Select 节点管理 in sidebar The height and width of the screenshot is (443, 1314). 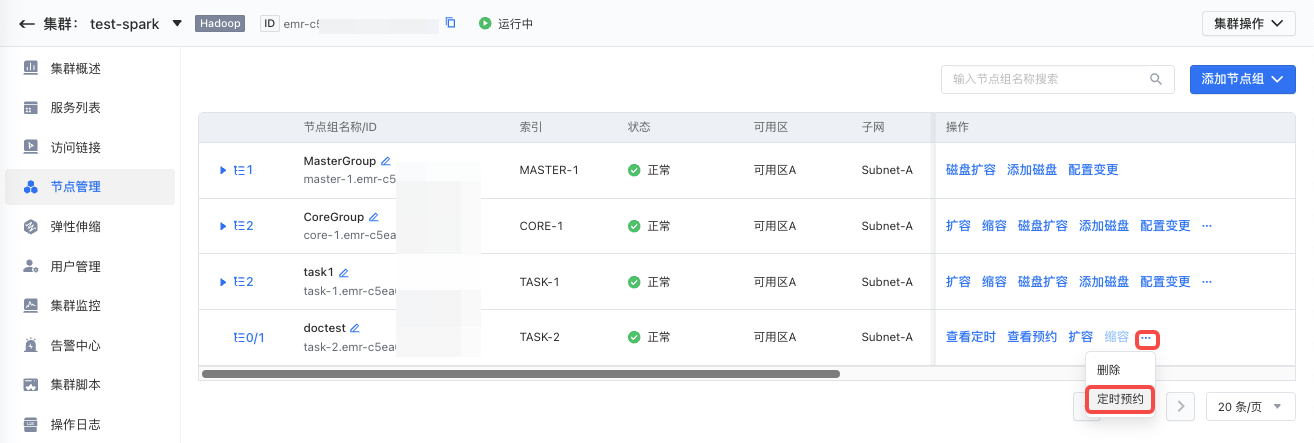click(90, 187)
